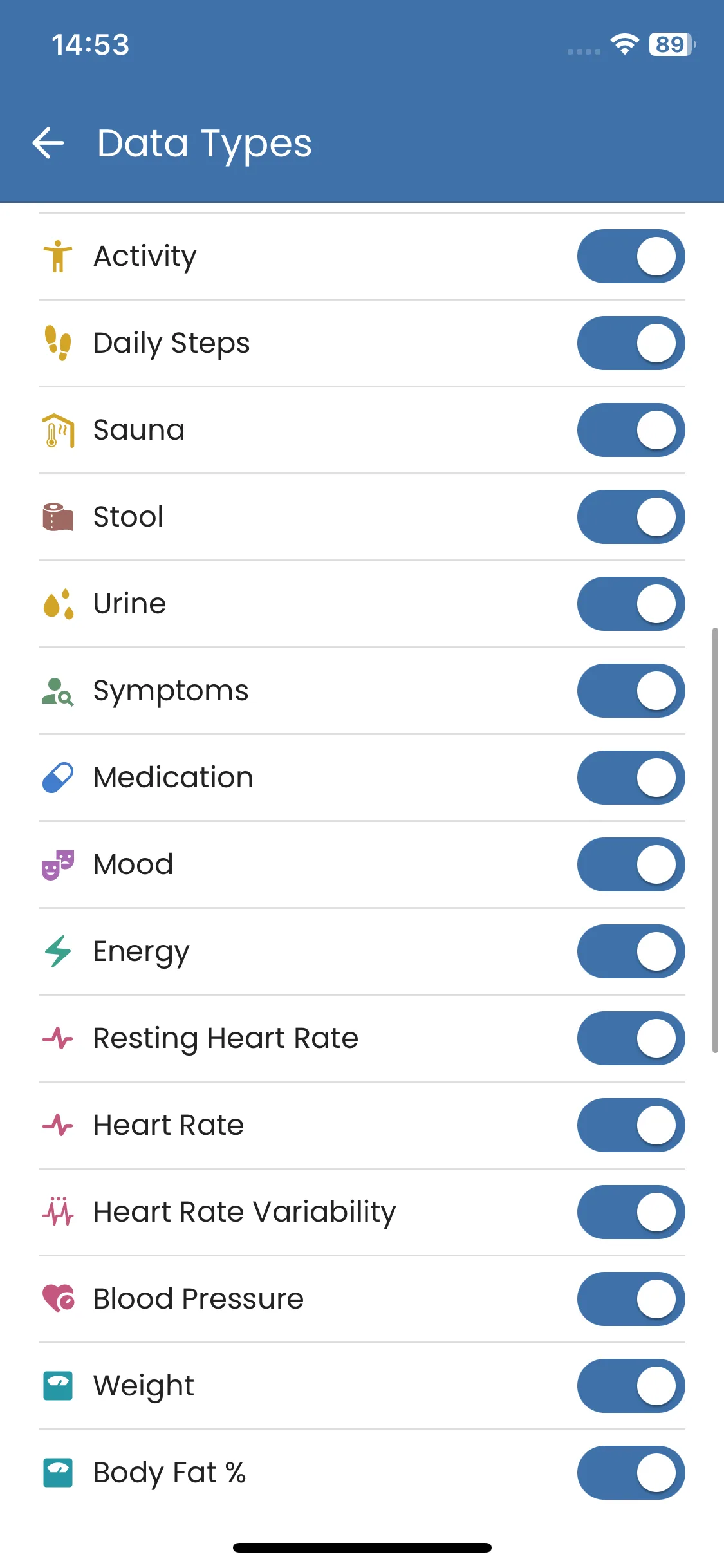Screen dimensions: 724x1568
Task: Tap the Medication pill icon
Action: tap(58, 778)
